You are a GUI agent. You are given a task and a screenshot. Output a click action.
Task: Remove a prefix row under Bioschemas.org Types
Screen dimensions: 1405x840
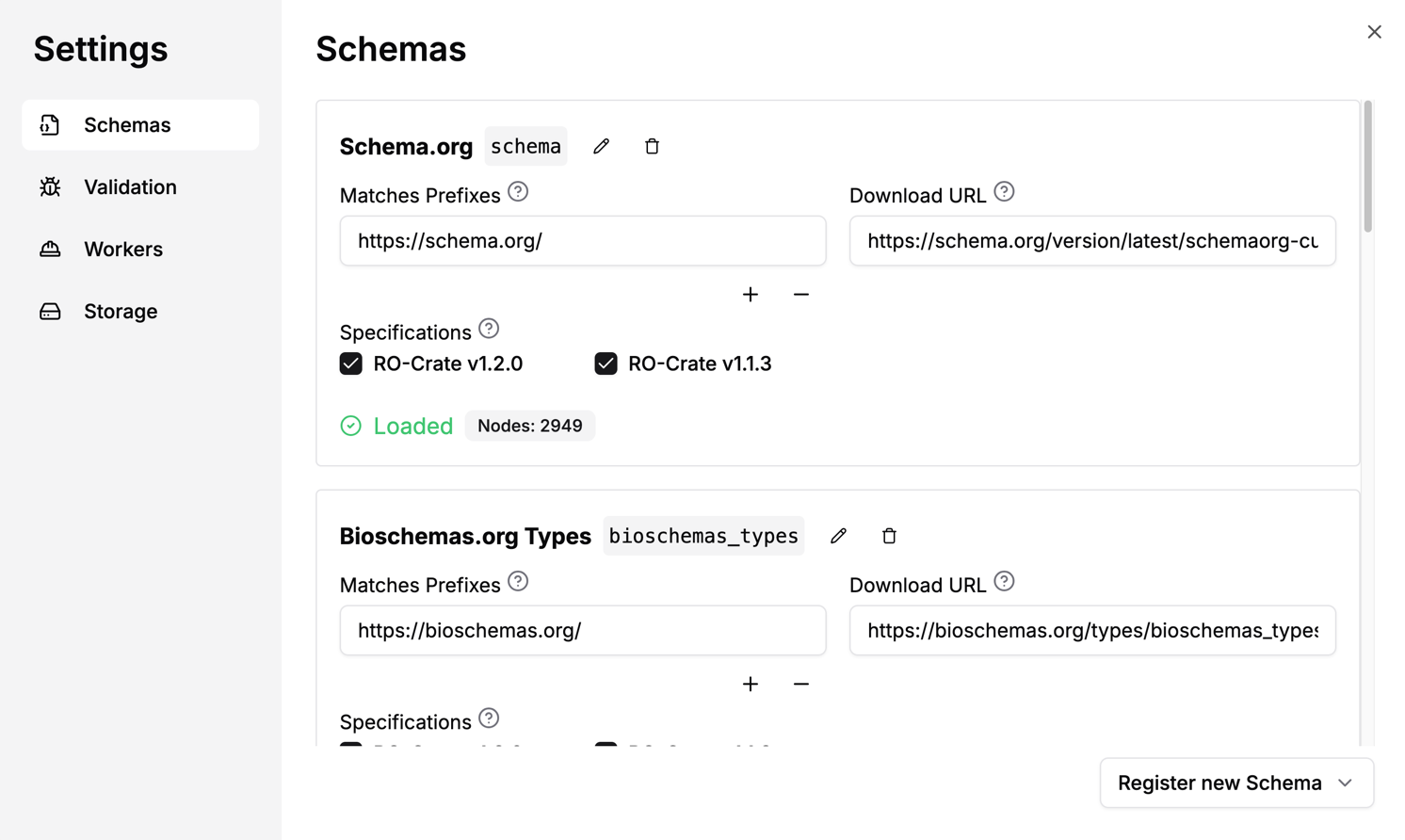tap(801, 685)
